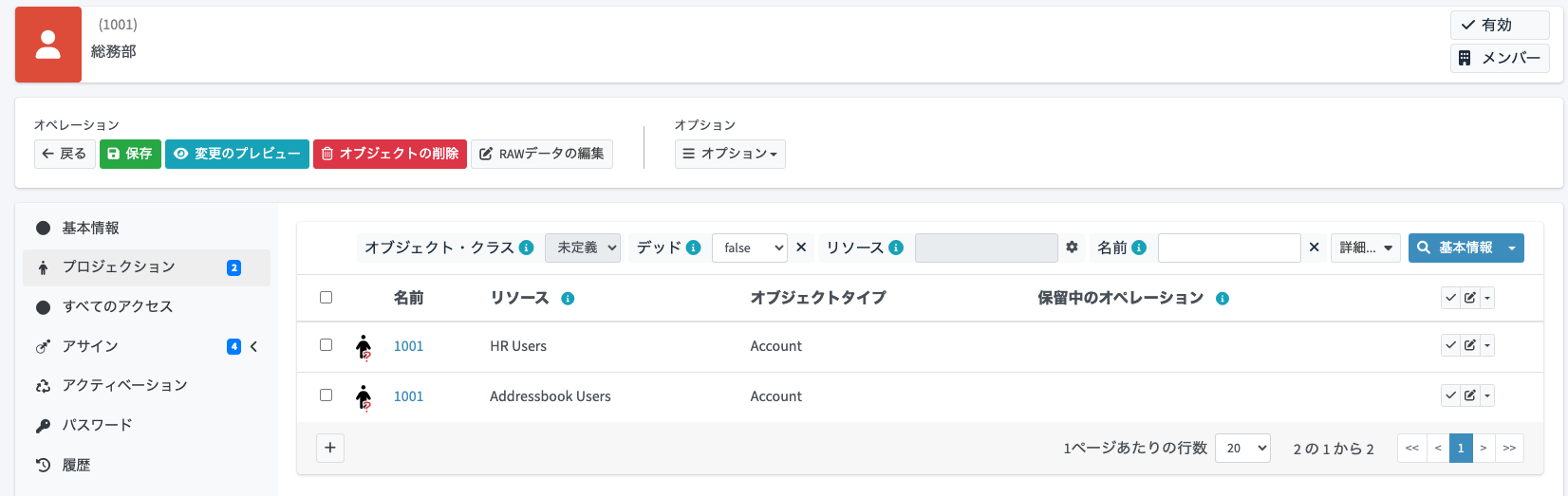Click the checkmark icon in the Addressbook Users row
The height and width of the screenshot is (496, 1568).
1450,395
